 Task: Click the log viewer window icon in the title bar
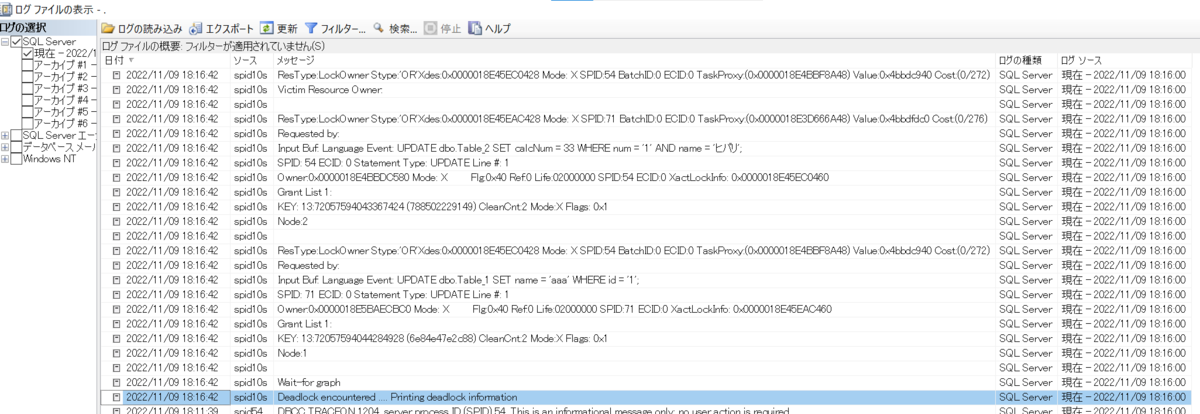[x=7, y=9]
